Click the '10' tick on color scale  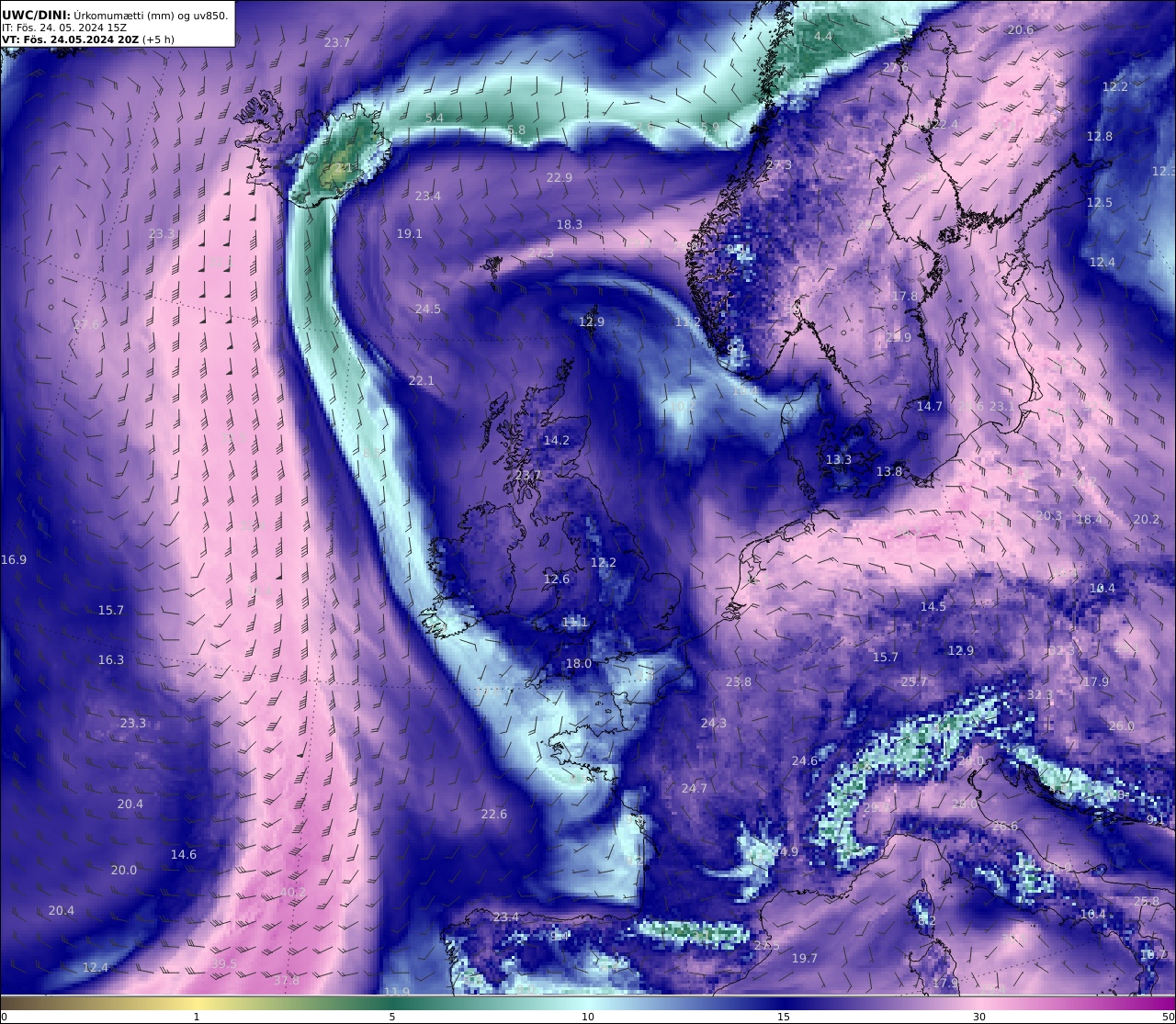[x=588, y=1017]
